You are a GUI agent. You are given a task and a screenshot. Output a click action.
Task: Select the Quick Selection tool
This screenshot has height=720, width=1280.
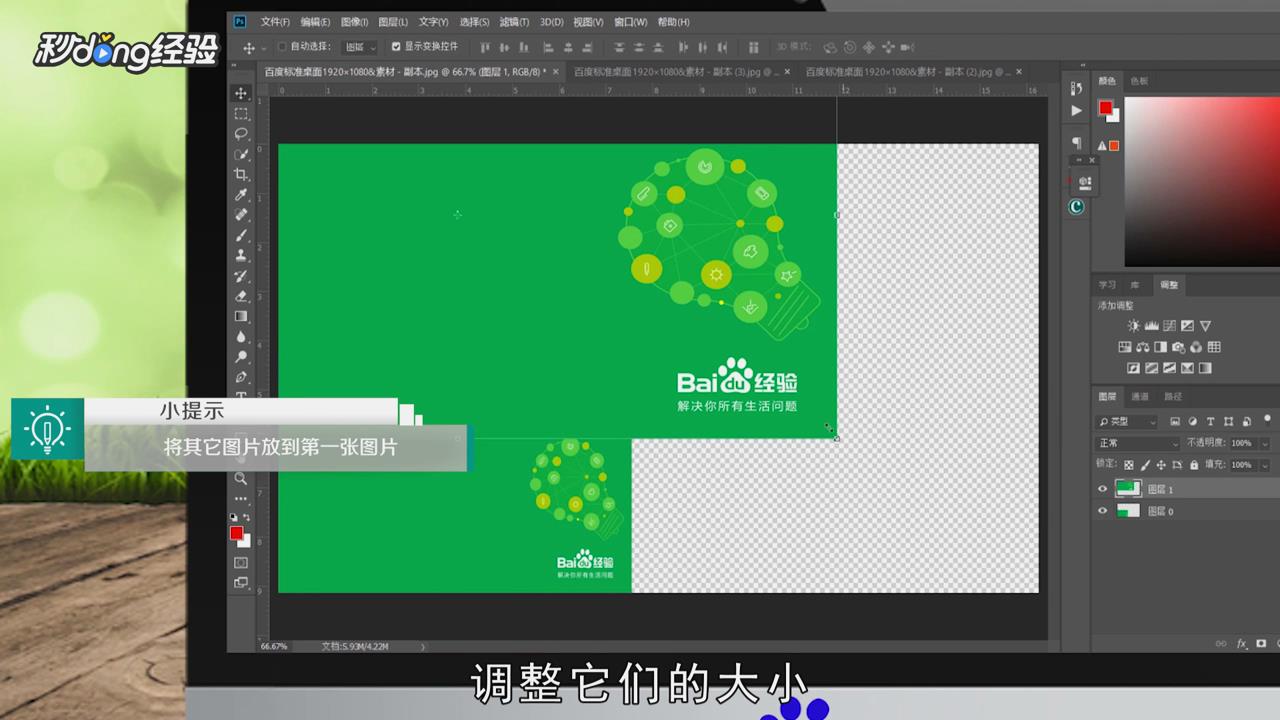click(x=241, y=154)
